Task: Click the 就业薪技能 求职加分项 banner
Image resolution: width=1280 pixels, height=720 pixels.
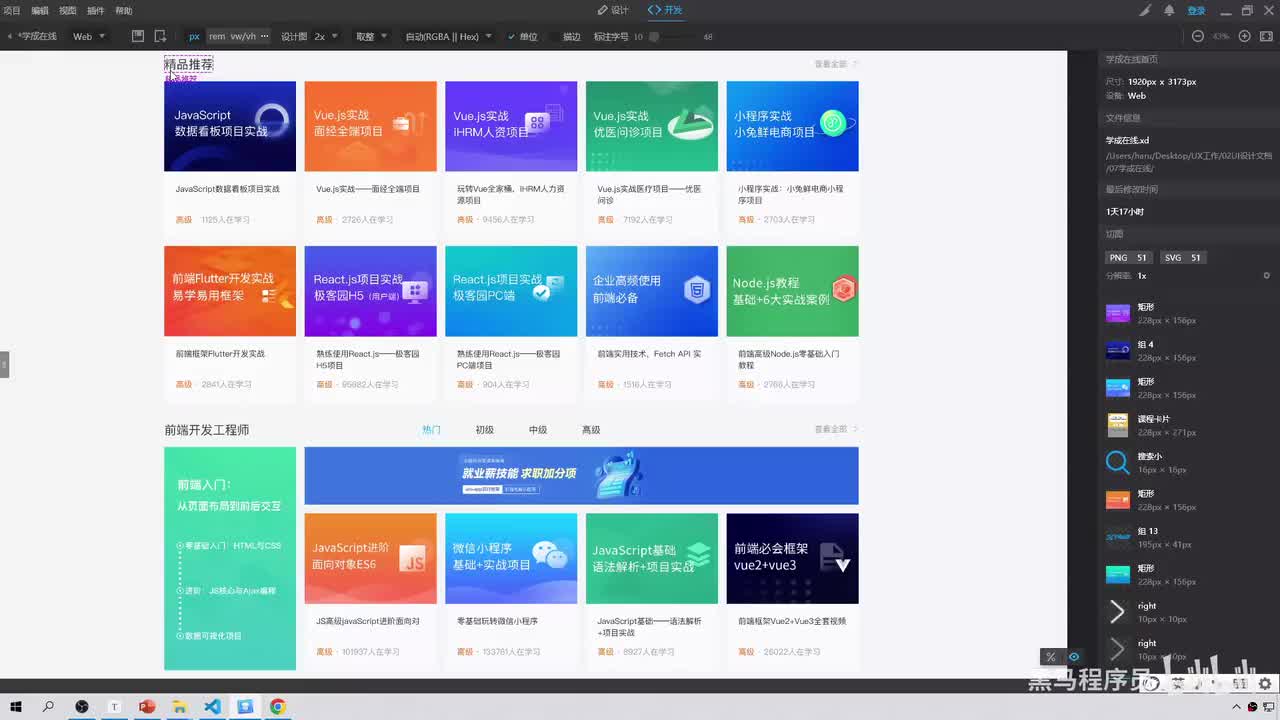Action: point(581,476)
